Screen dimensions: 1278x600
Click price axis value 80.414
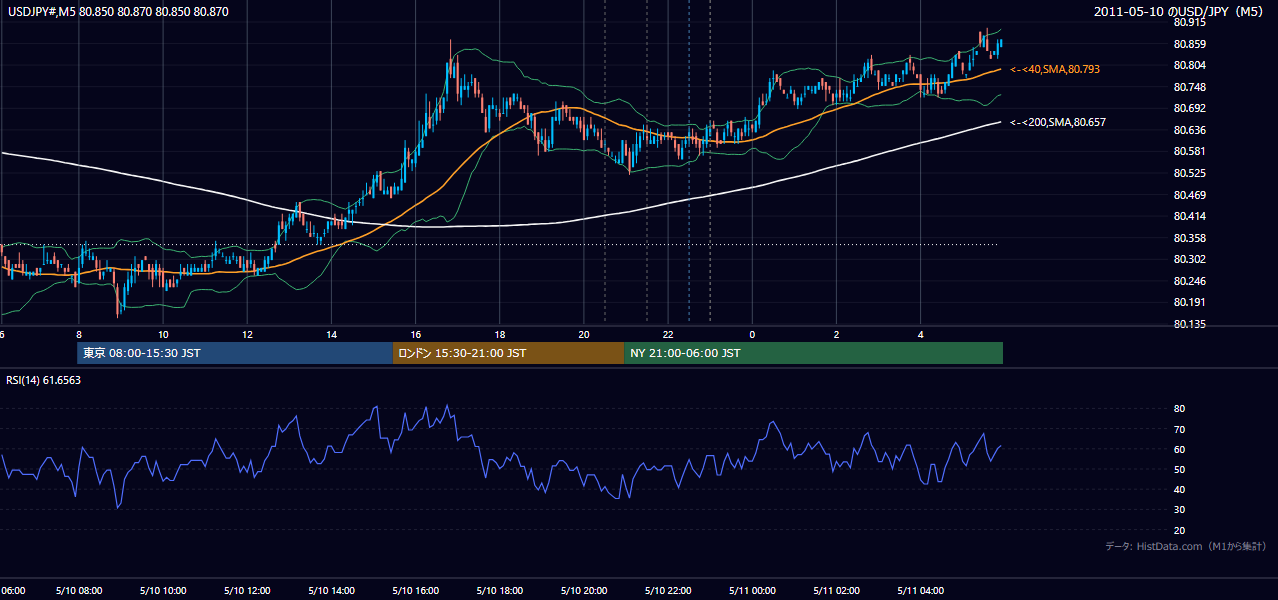click(1190, 216)
